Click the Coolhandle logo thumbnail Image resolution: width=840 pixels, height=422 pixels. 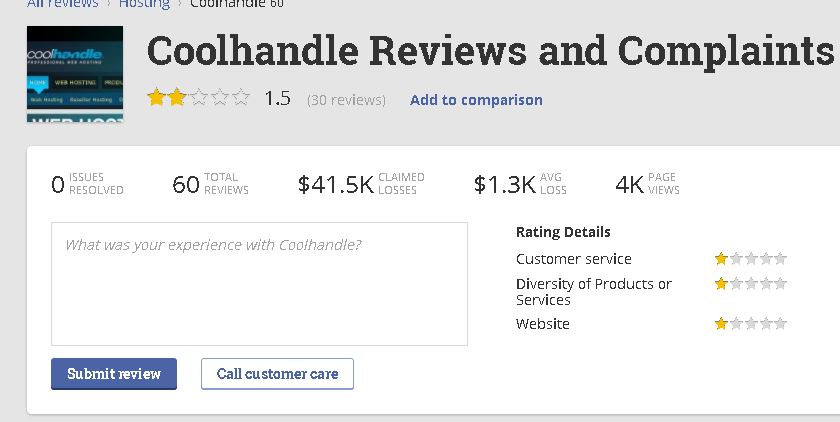(75, 74)
